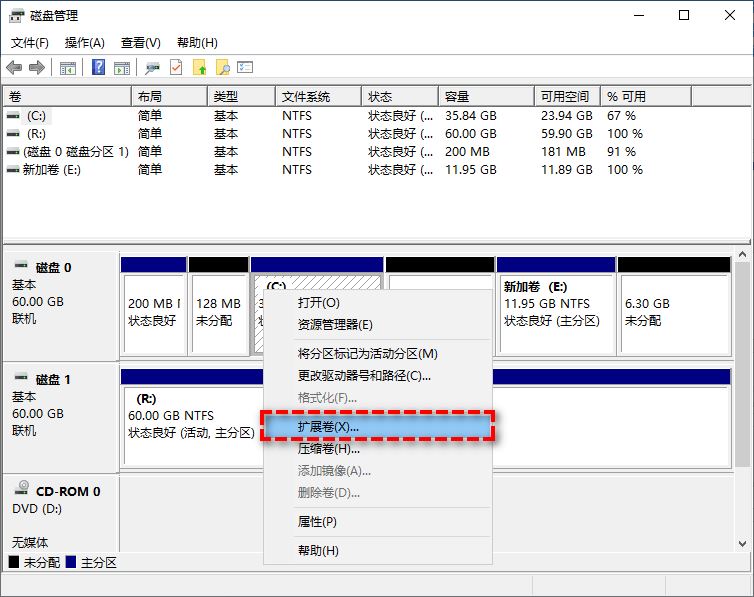Click the show/hide action pane icon
This screenshot has width=754, height=597.
[x=122, y=68]
